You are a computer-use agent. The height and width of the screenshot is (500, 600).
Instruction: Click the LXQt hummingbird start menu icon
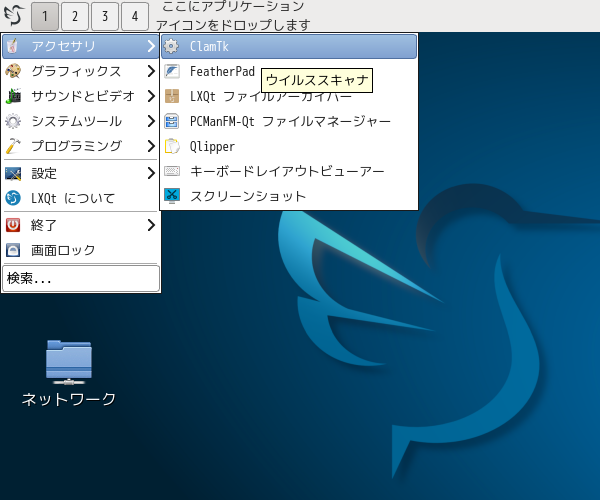coord(14,15)
